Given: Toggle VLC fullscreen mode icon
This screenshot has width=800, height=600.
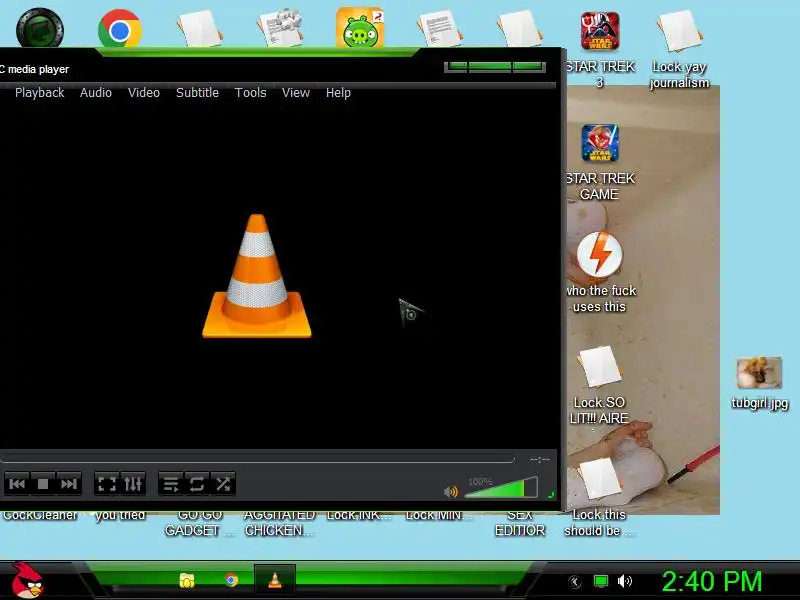Looking at the screenshot, I should pos(107,484).
